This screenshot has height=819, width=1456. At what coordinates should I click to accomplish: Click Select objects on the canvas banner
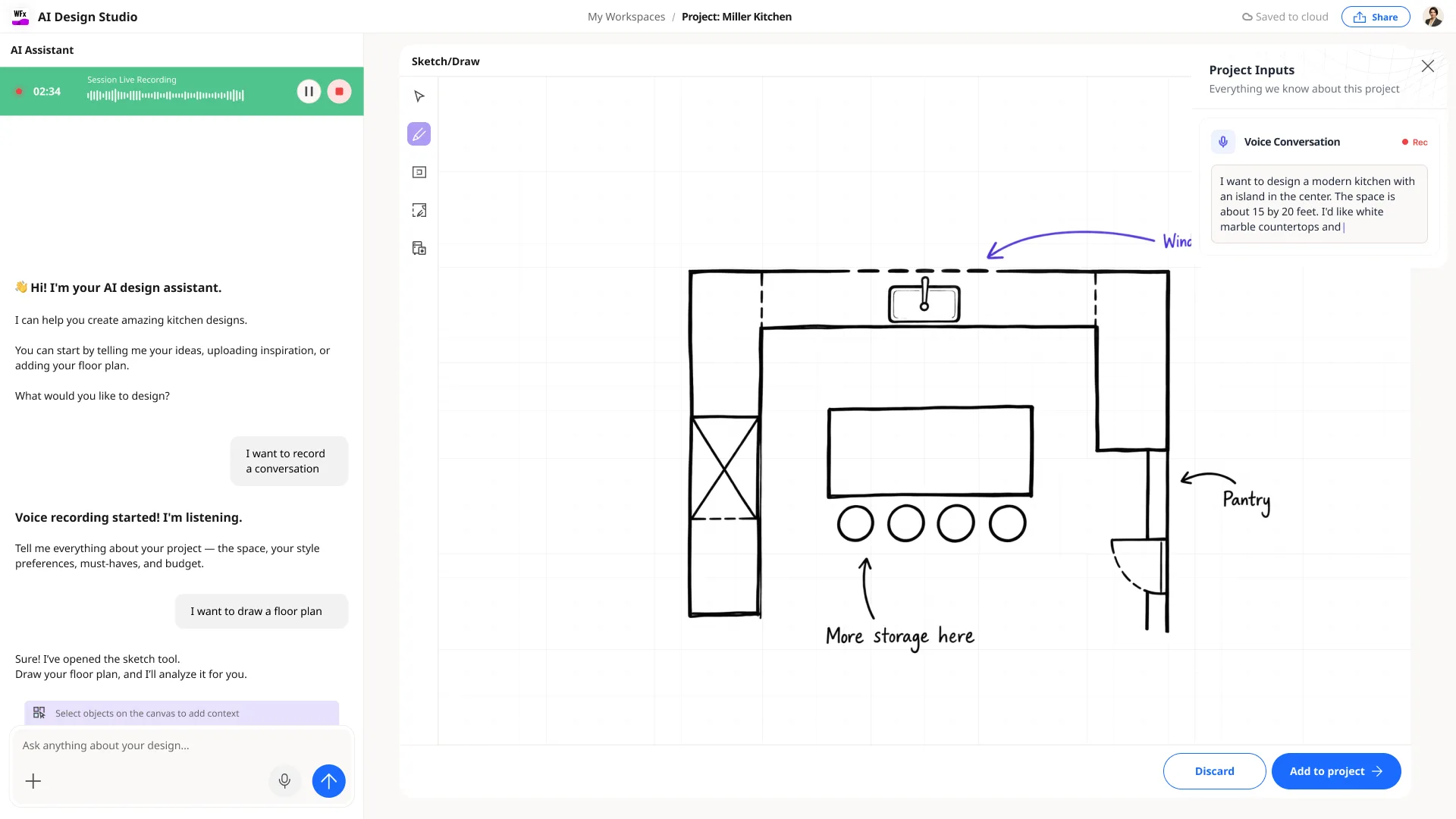pos(181,713)
